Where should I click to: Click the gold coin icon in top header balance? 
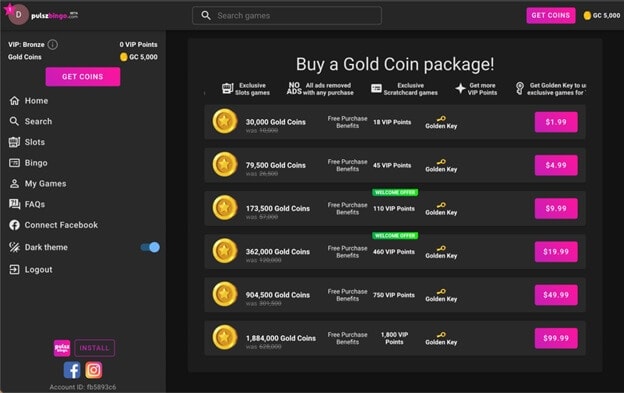(587, 16)
